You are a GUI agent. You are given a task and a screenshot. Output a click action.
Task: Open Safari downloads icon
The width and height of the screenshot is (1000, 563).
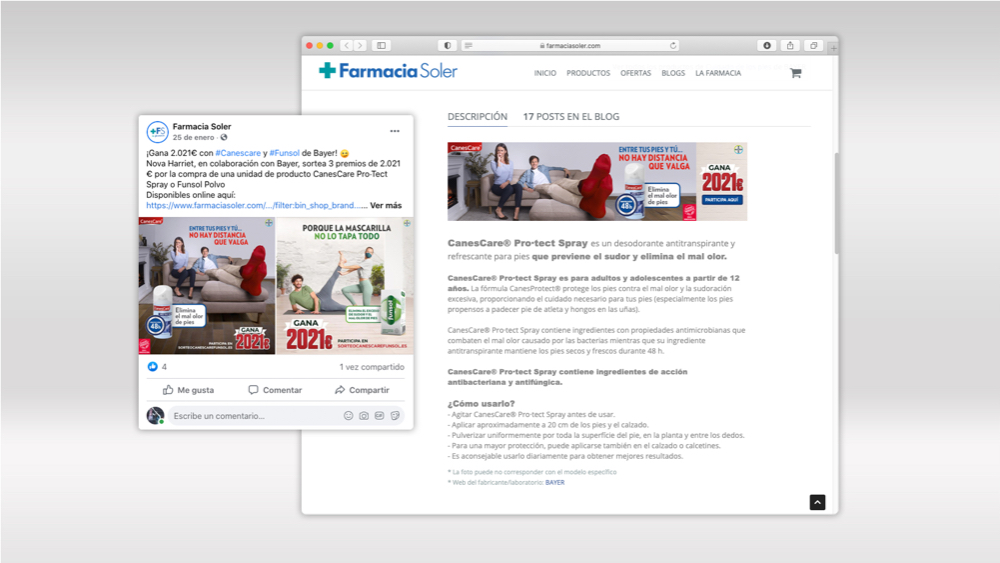767,45
